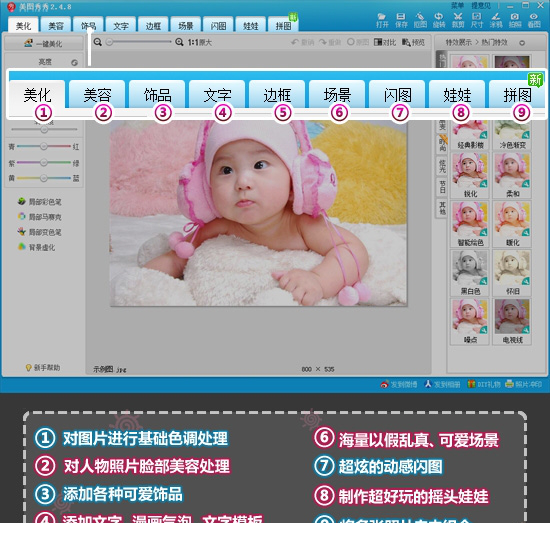550x543 pixels.
Task: Apply 背景虚化 background blur
Action: coord(36,247)
